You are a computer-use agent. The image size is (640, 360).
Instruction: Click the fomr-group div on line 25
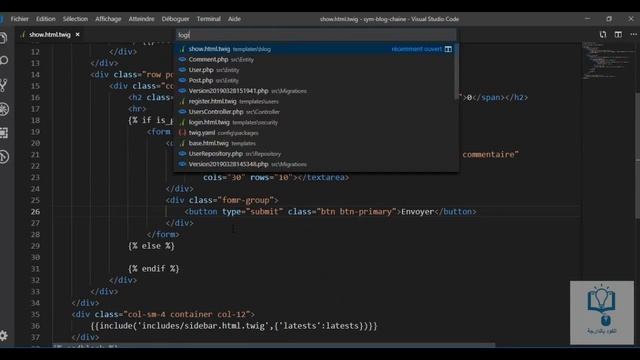pyautogui.click(x=222, y=200)
